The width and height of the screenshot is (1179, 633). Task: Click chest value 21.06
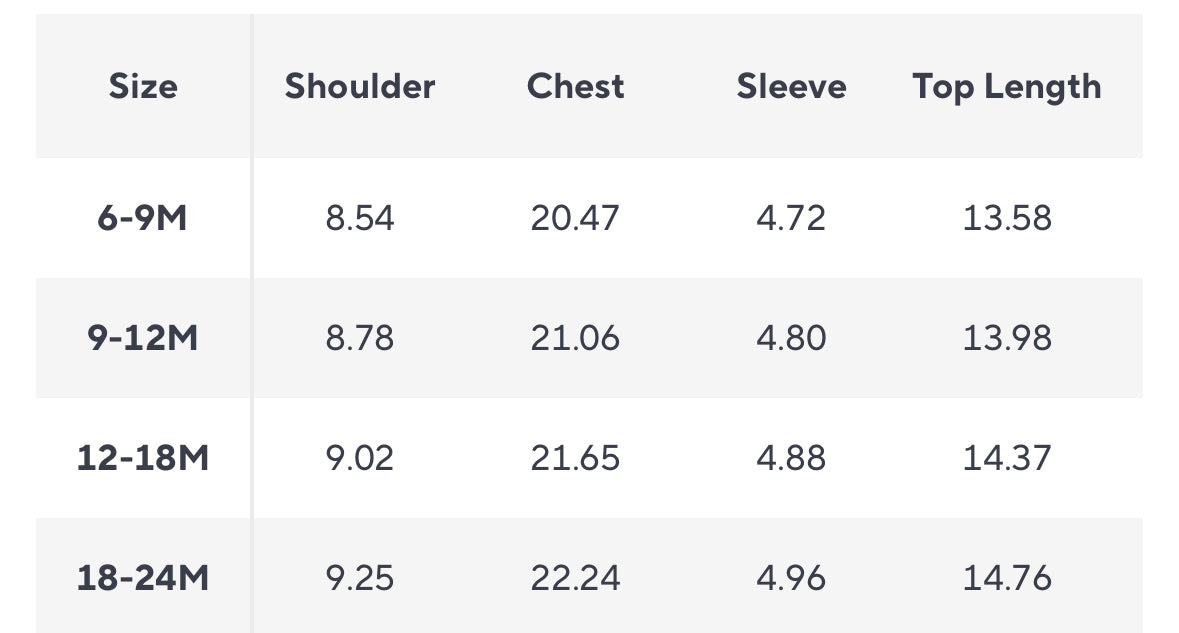coord(575,338)
